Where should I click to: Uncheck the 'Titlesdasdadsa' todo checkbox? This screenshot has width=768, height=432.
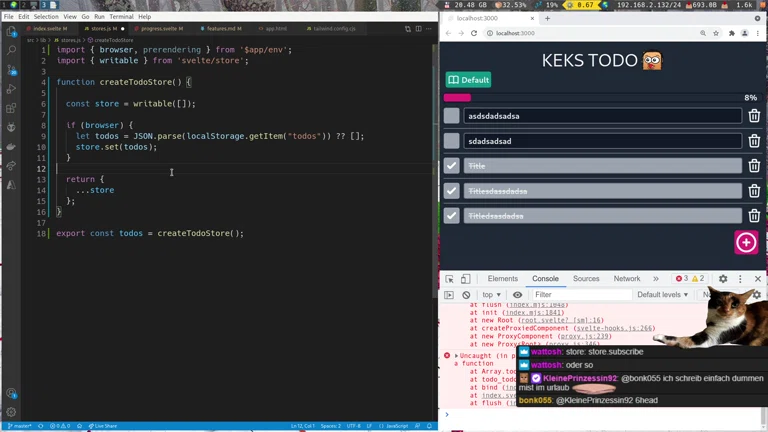452,191
